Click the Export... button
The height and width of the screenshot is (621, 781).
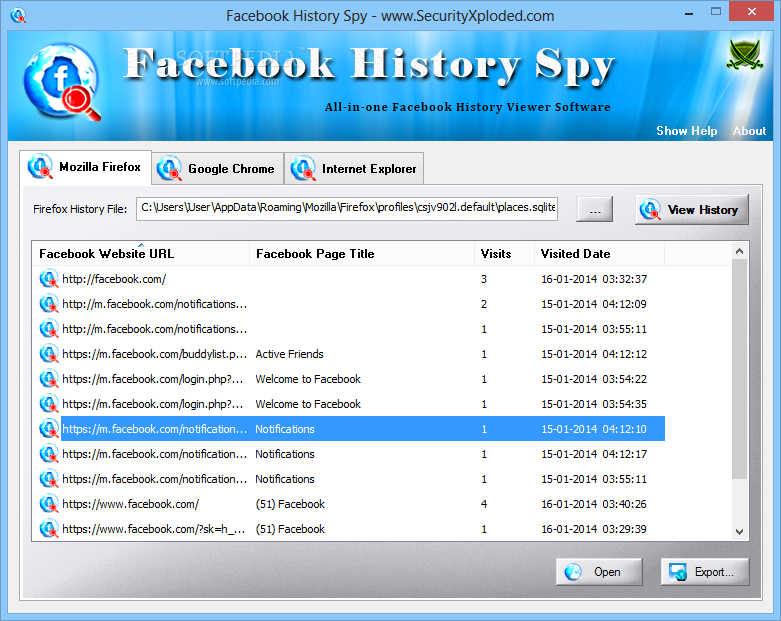click(x=705, y=572)
